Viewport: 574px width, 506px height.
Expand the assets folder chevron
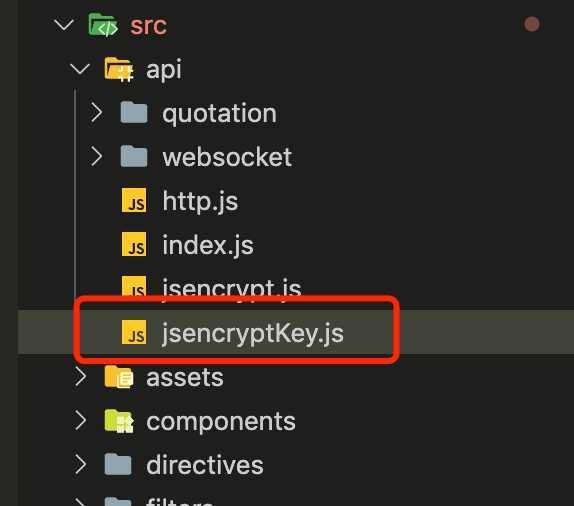point(81,376)
